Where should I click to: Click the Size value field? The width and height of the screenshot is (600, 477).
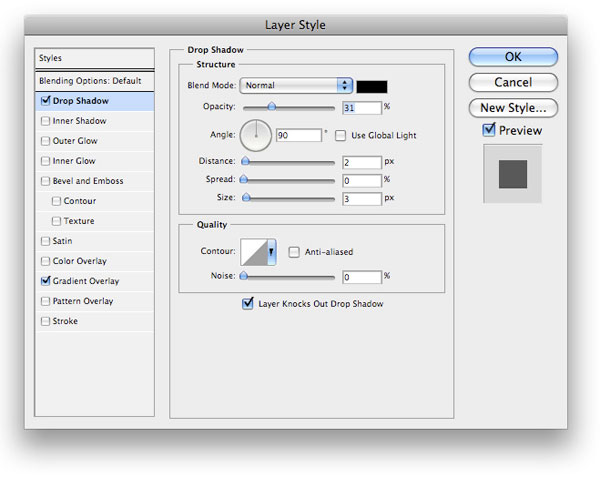362,199
